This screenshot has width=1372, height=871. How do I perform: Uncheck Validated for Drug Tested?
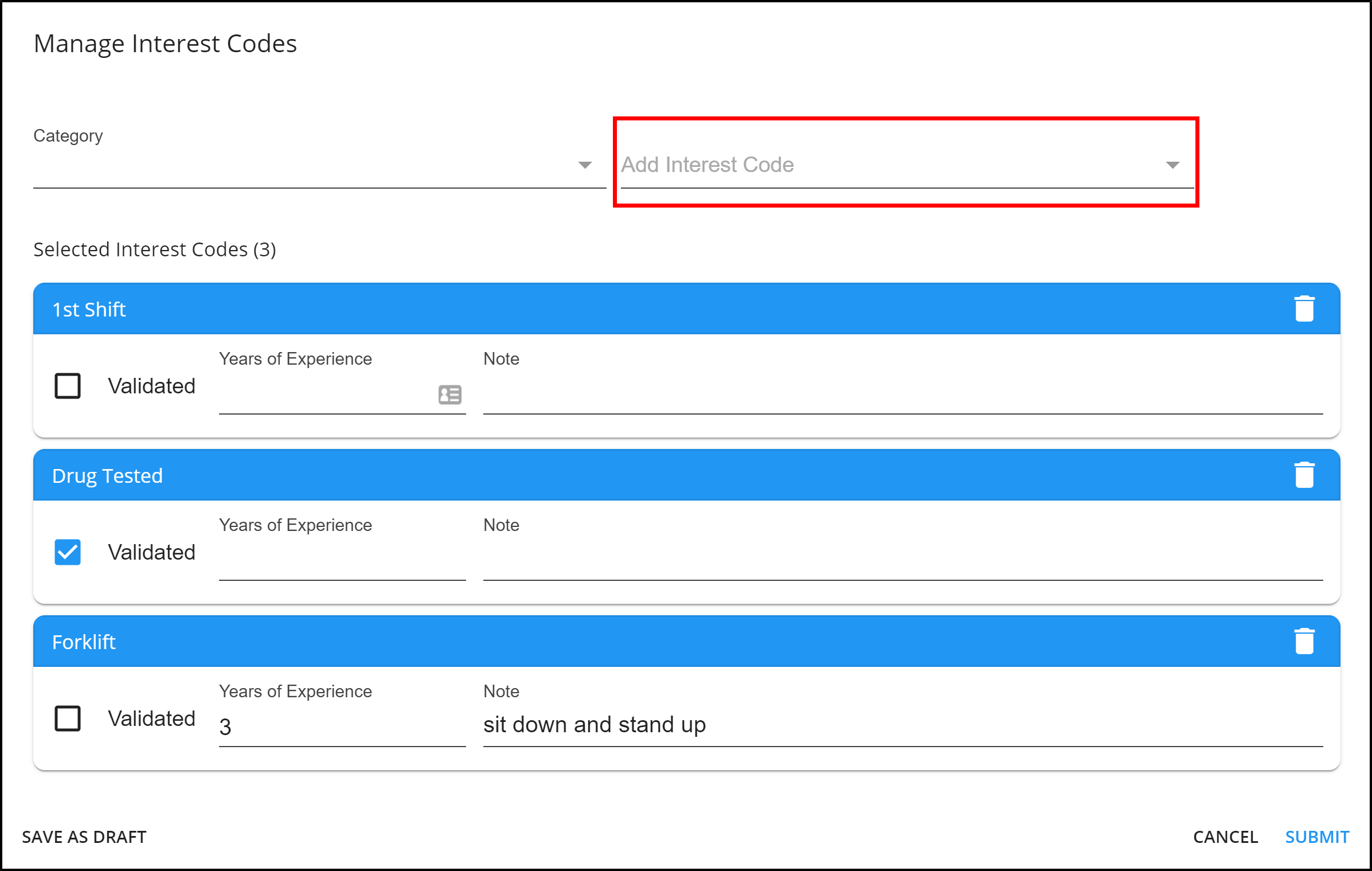pos(68,552)
